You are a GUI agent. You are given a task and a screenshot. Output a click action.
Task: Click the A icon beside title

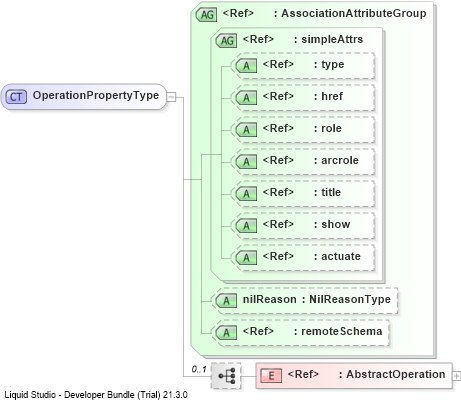(246, 194)
